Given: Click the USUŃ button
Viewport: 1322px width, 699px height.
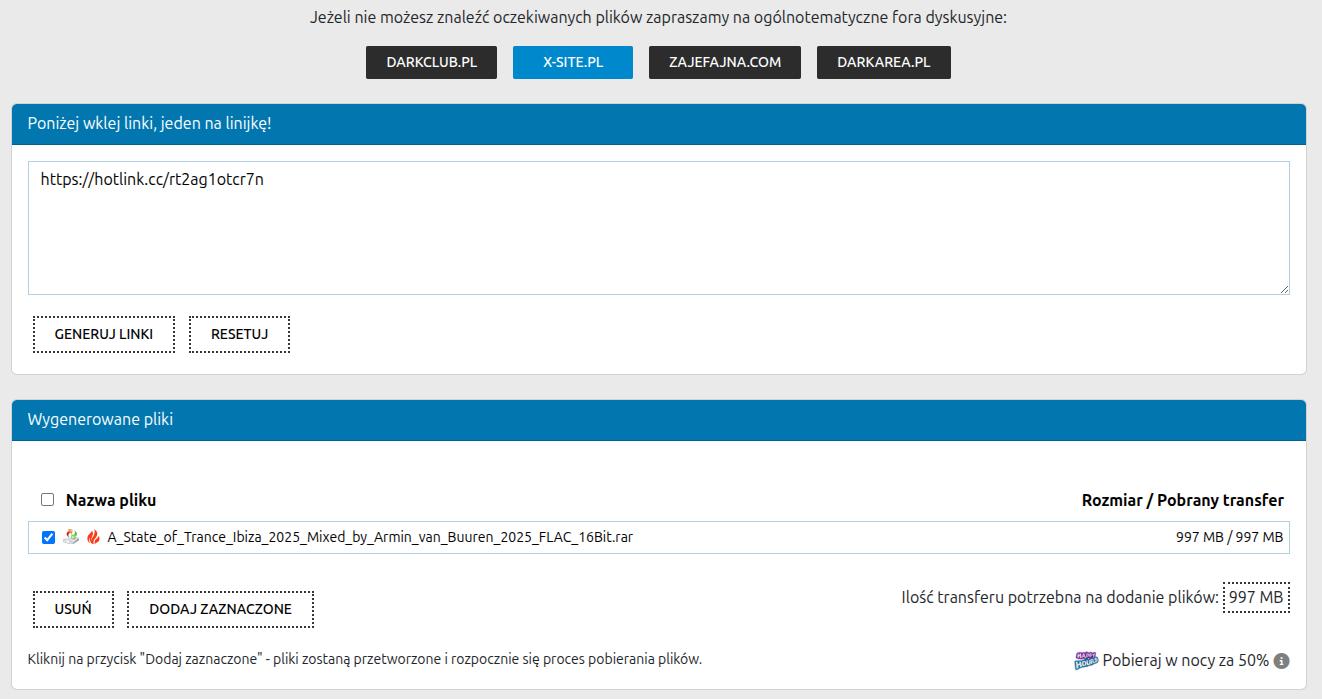Looking at the screenshot, I should click(73, 609).
